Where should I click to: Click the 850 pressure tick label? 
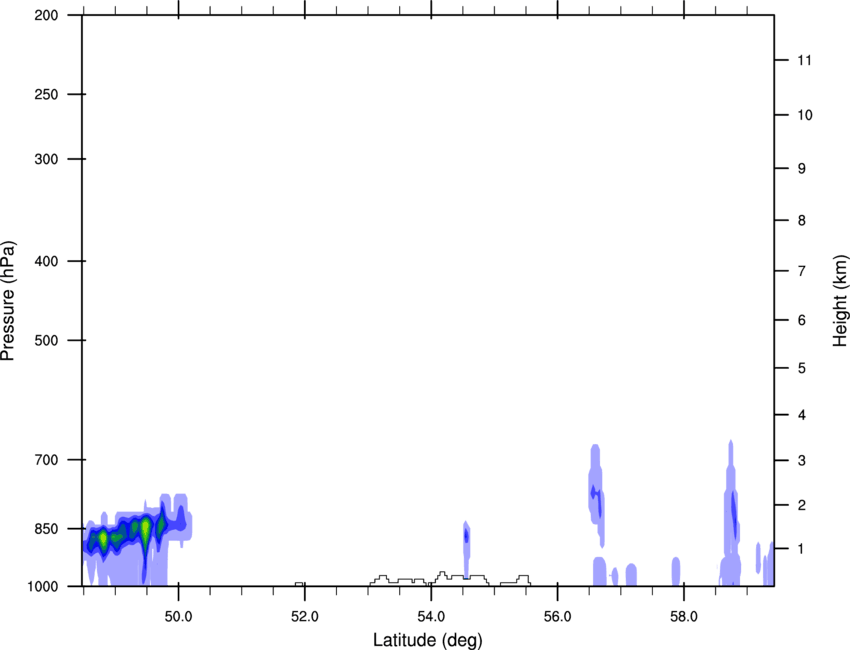[x=46, y=529]
